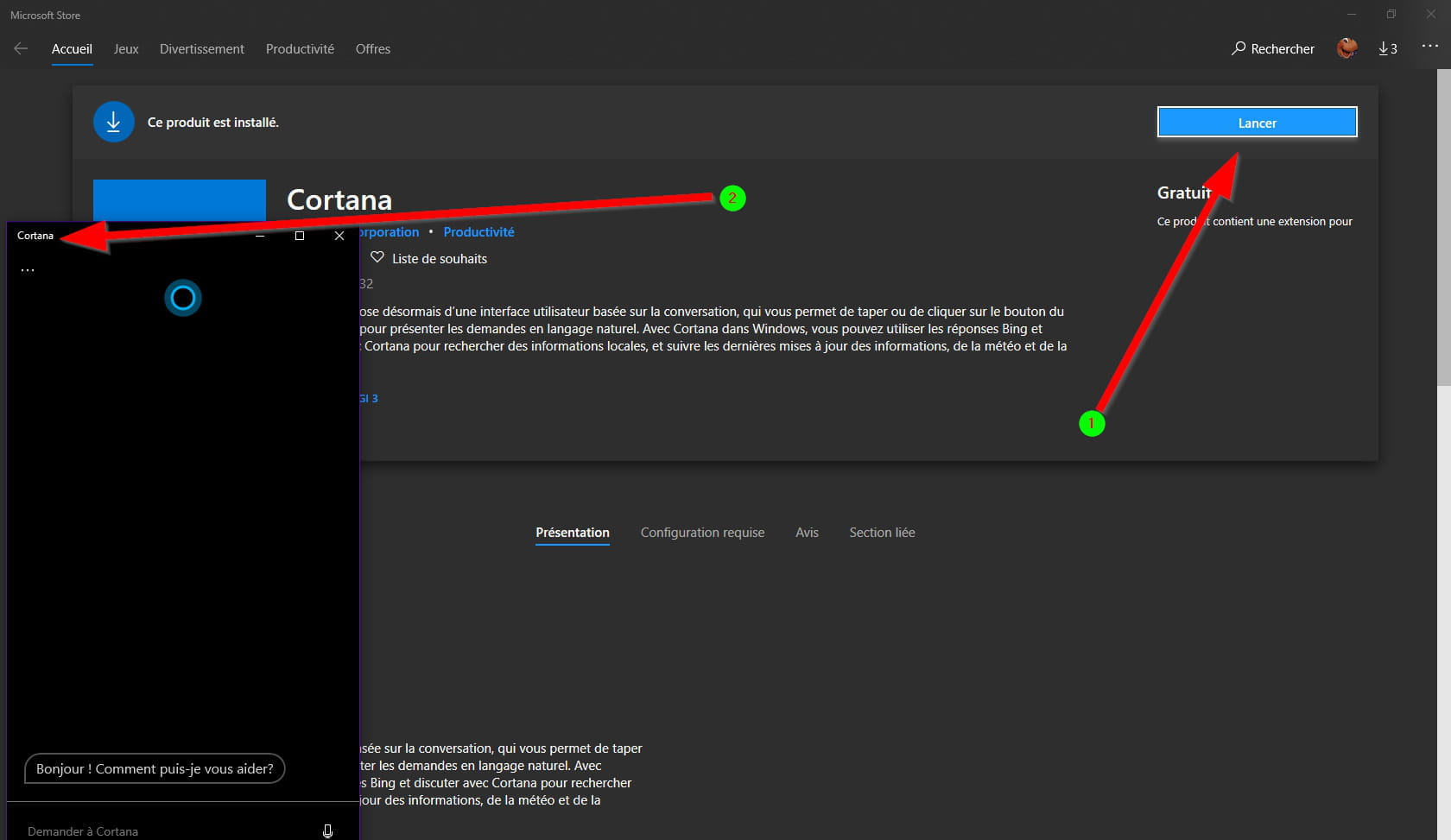Click the Productivité category link under Cortana
This screenshot has width=1451, height=840.
point(478,232)
